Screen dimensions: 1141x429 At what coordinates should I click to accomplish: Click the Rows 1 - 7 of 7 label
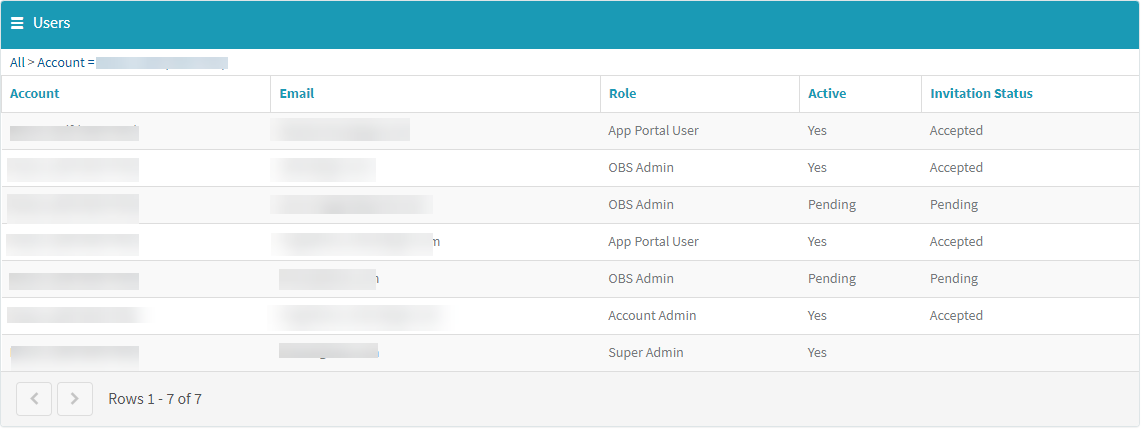coord(155,399)
